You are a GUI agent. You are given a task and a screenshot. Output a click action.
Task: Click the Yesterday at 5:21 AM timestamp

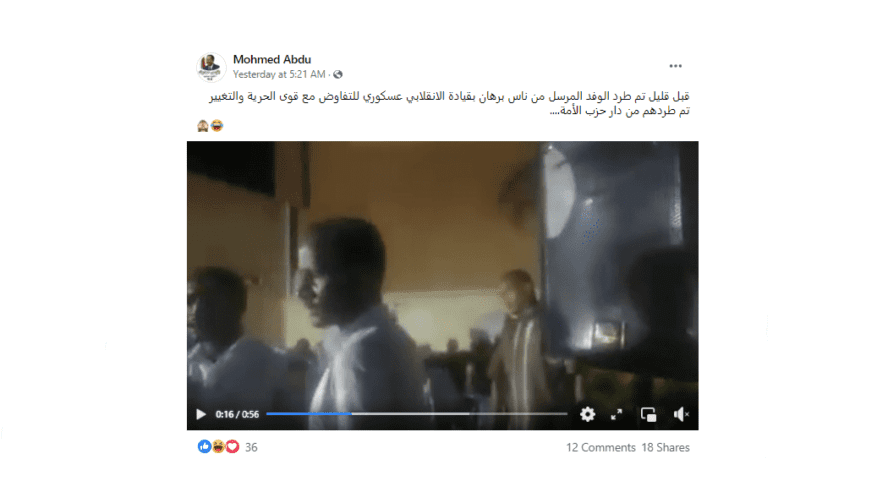279,74
